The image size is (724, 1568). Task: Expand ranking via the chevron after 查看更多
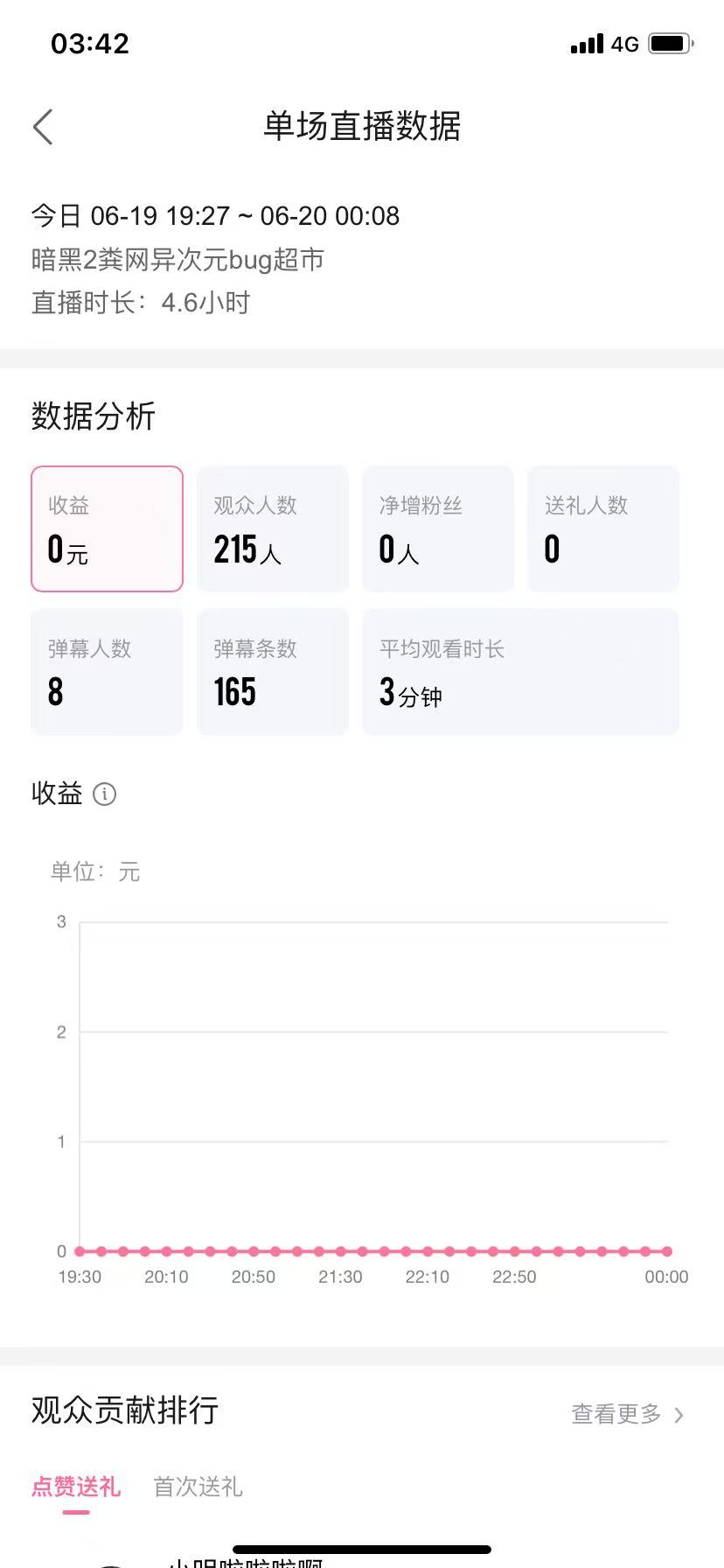pos(679,1415)
